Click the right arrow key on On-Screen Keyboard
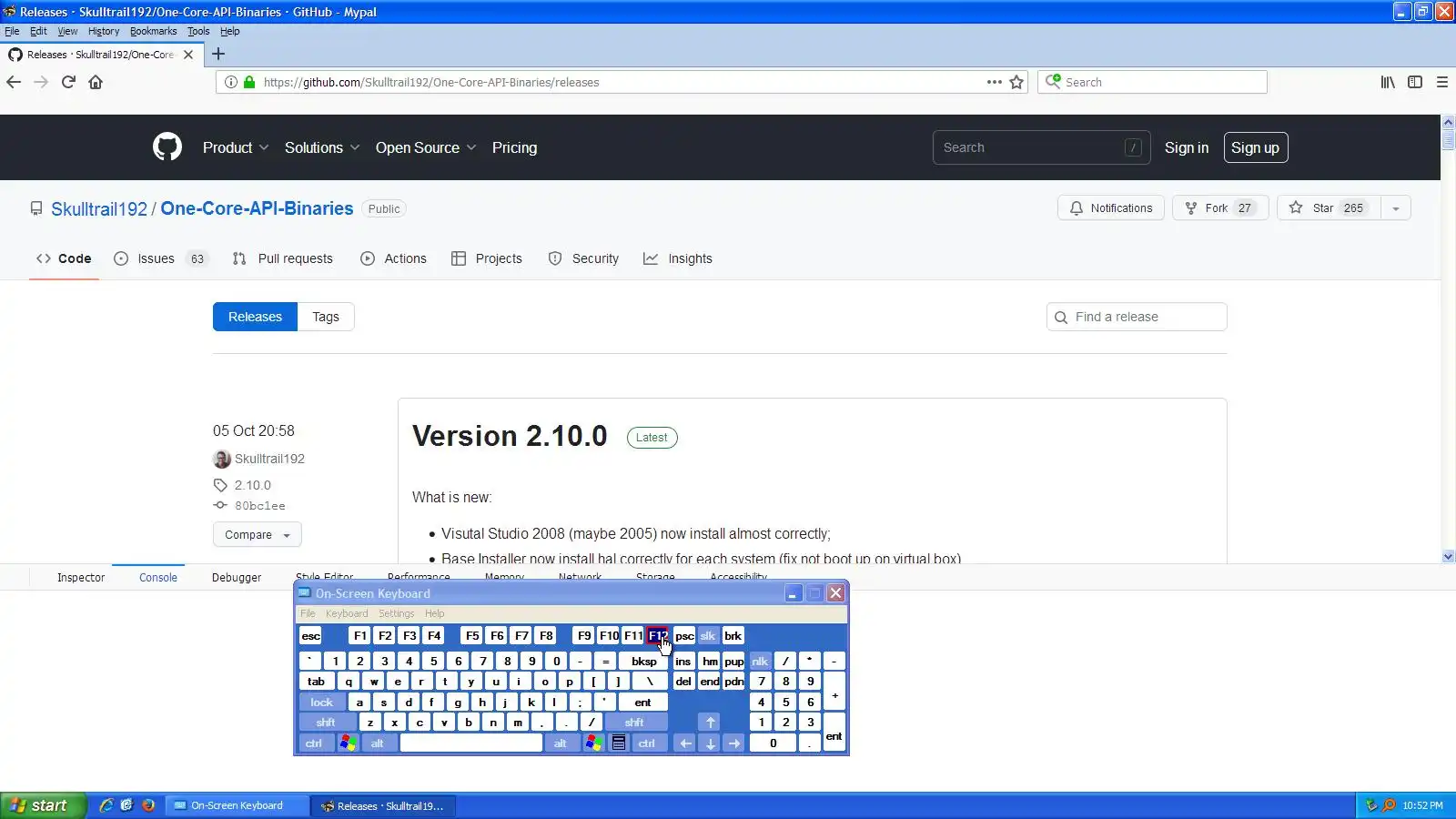Image resolution: width=1456 pixels, height=819 pixels. pos(734,743)
